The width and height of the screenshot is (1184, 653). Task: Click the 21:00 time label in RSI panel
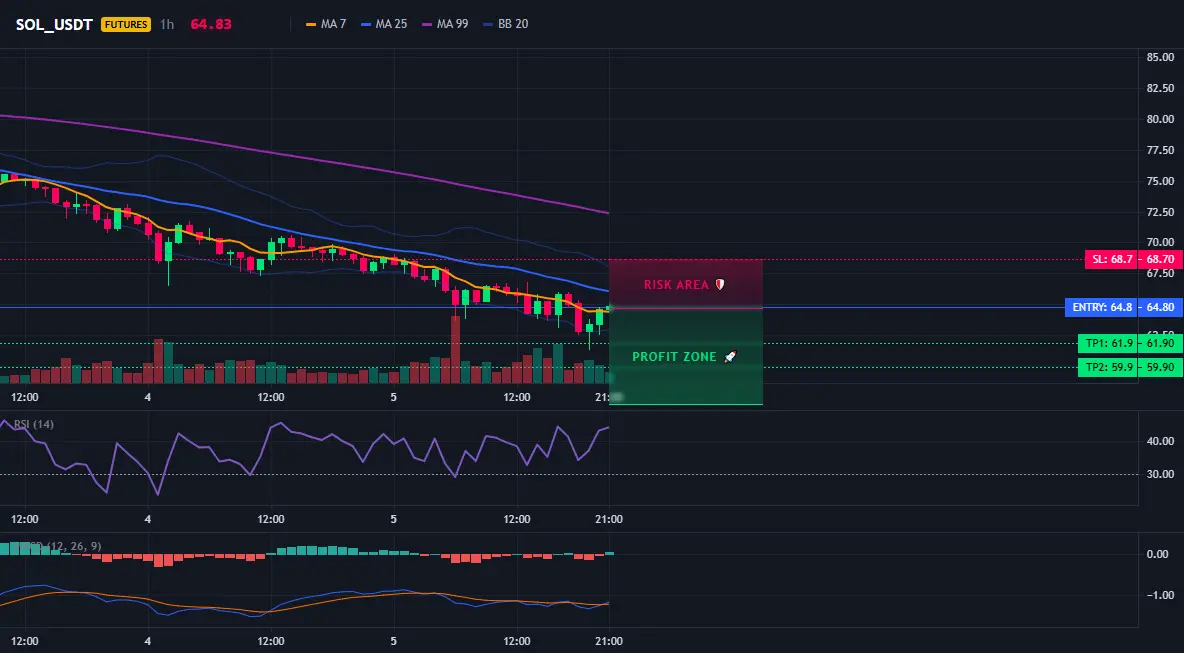tap(609, 519)
